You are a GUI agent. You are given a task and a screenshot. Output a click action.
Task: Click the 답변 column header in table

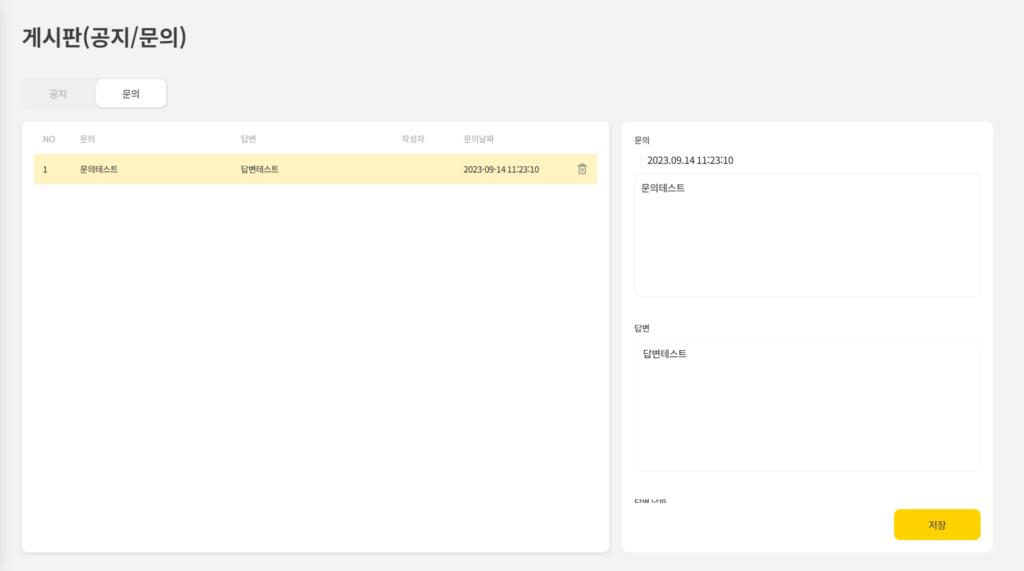tap(249, 139)
